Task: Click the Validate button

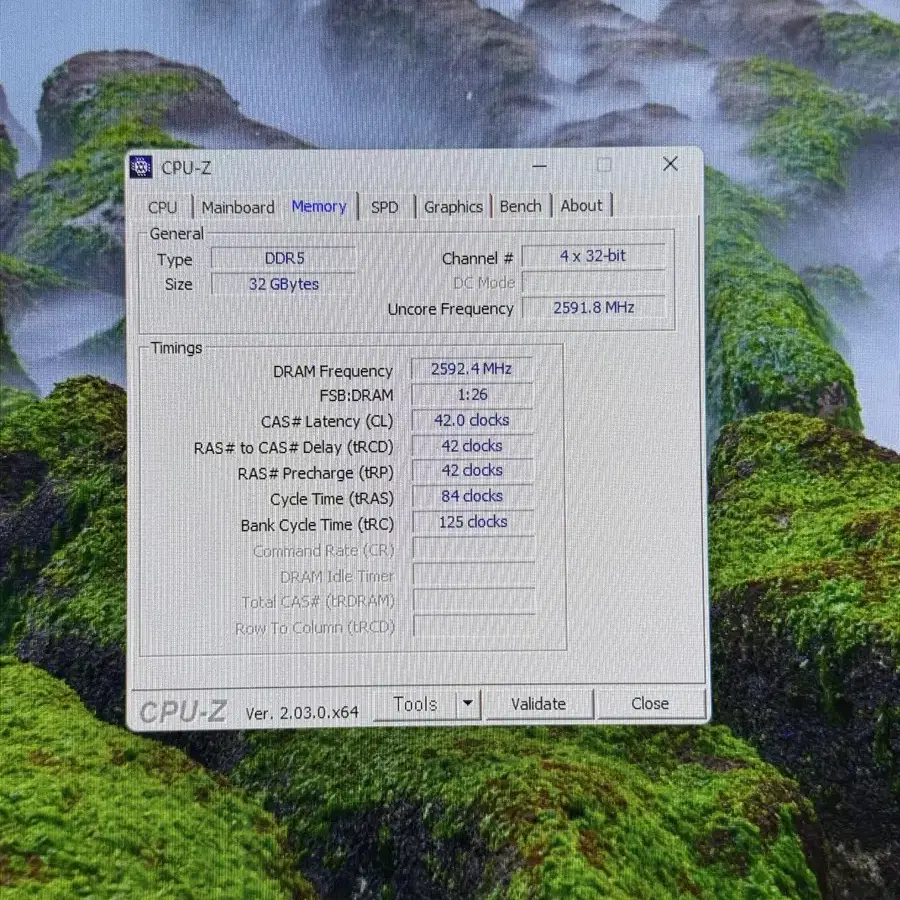Action: pyautogui.click(x=538, y=704)
